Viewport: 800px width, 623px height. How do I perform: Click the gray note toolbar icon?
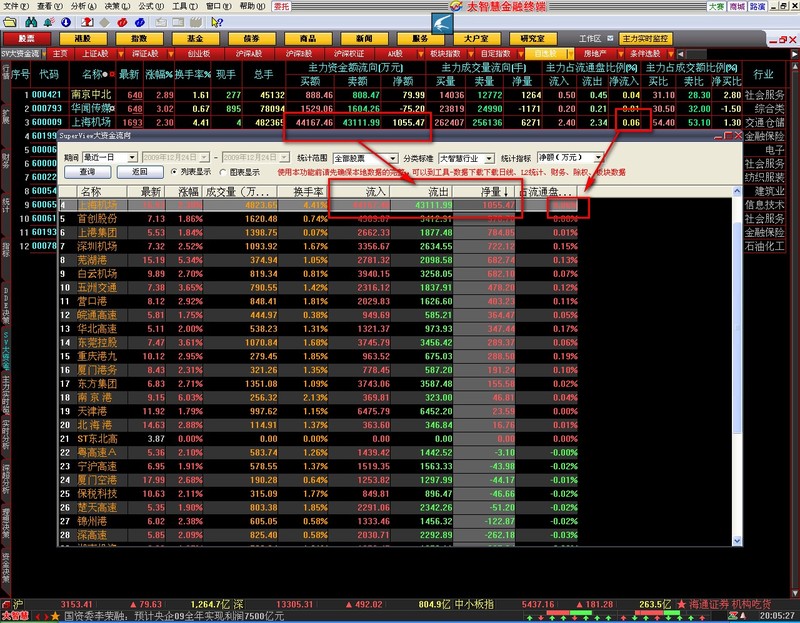pyautogui.click(x=178, y=22)
